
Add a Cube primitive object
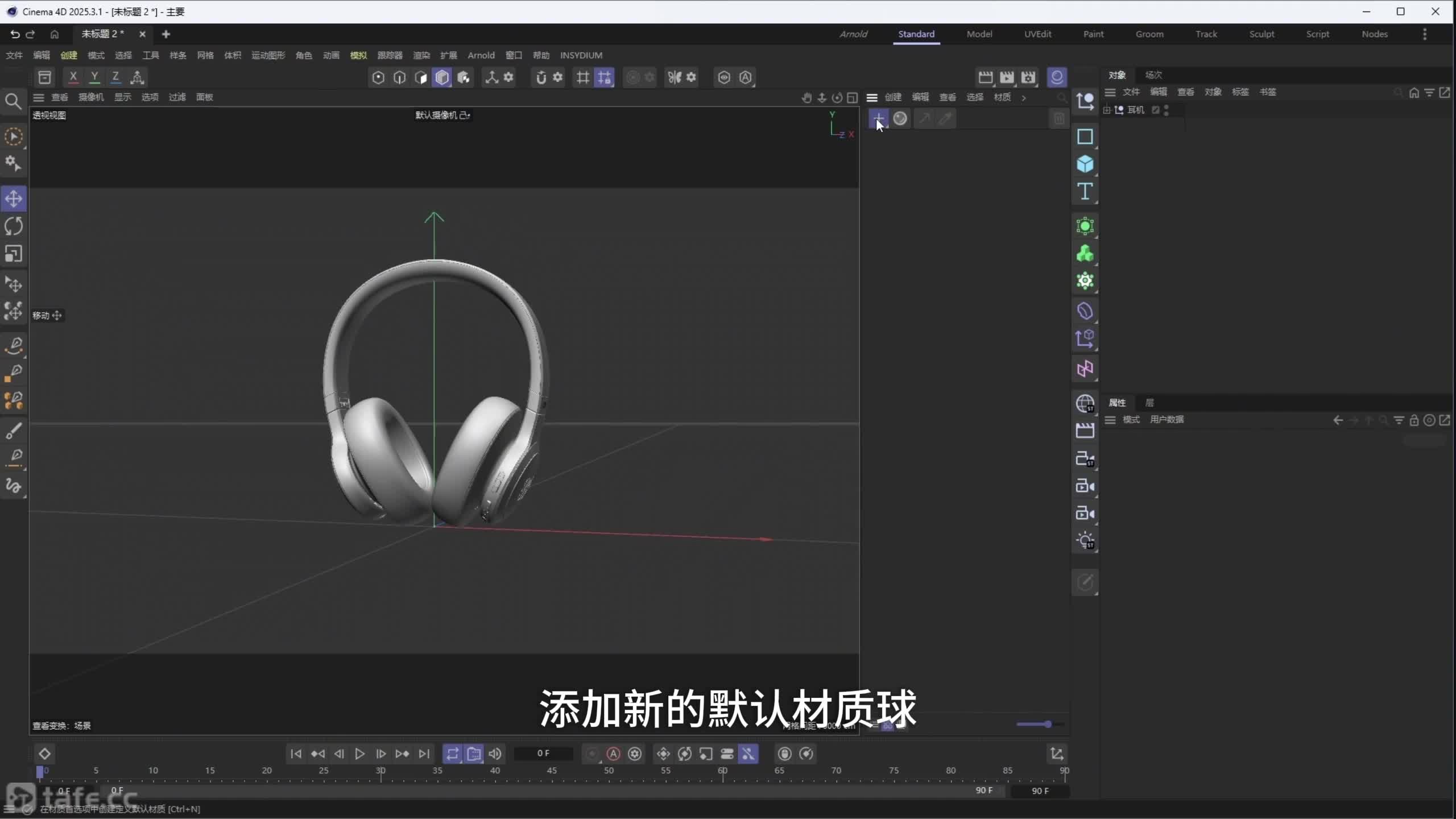pos(1085,164)
